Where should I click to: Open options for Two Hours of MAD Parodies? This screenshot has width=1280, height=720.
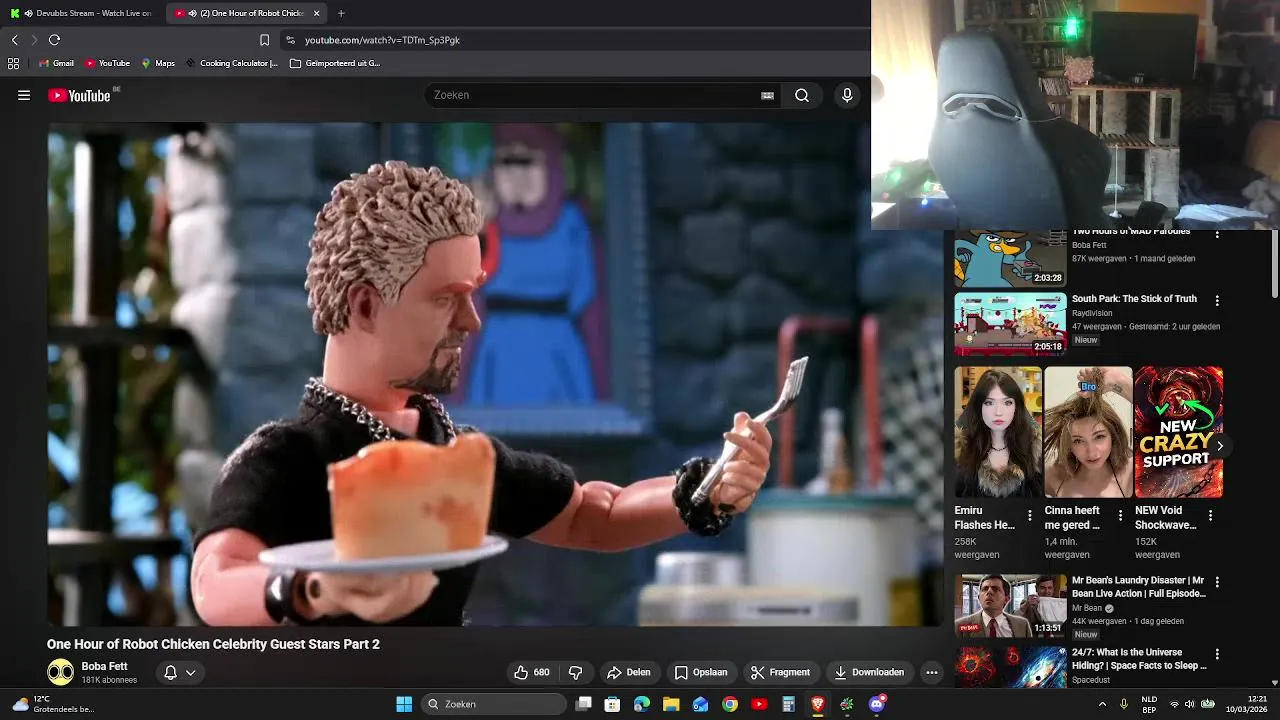[x=1217, y=234]
